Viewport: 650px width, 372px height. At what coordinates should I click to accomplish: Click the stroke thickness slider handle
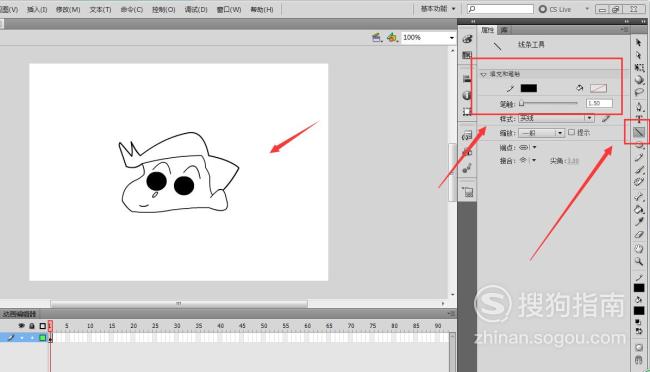click(x=521, y=103)
